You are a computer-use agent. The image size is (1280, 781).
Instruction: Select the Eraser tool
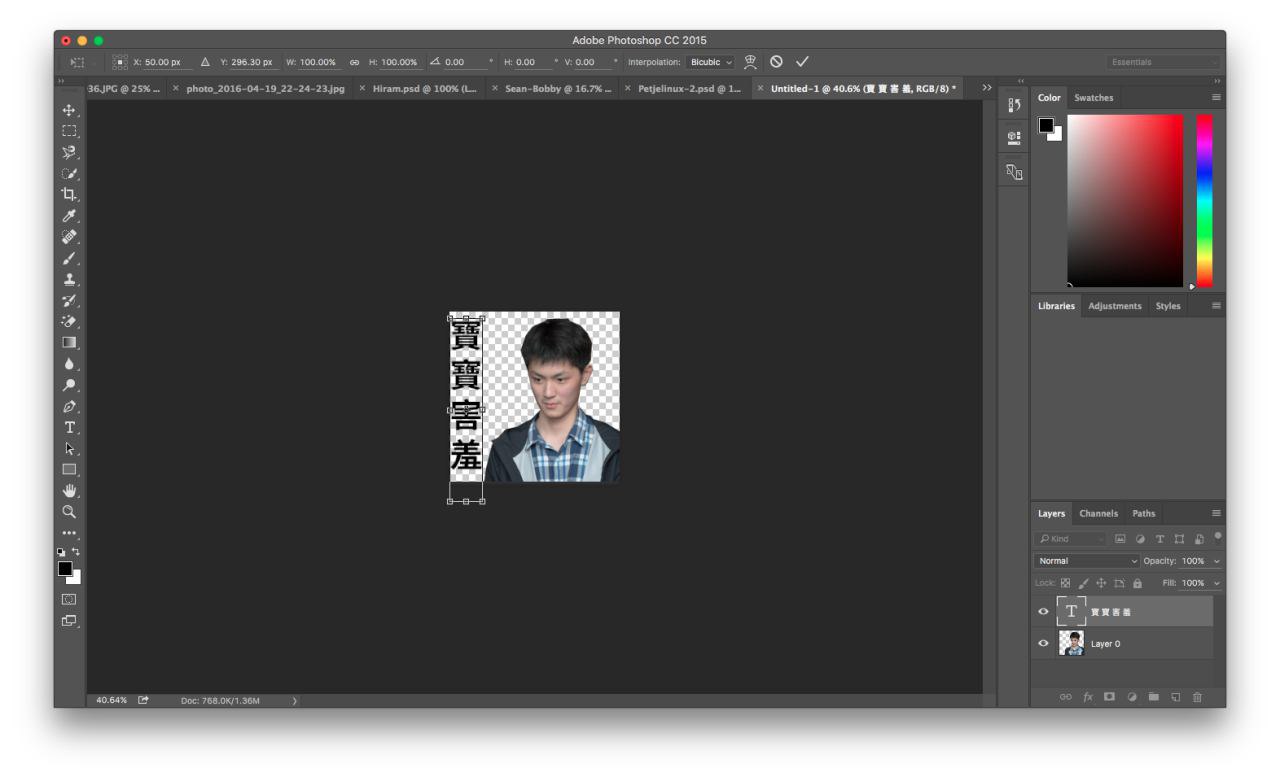pos(69,321)
